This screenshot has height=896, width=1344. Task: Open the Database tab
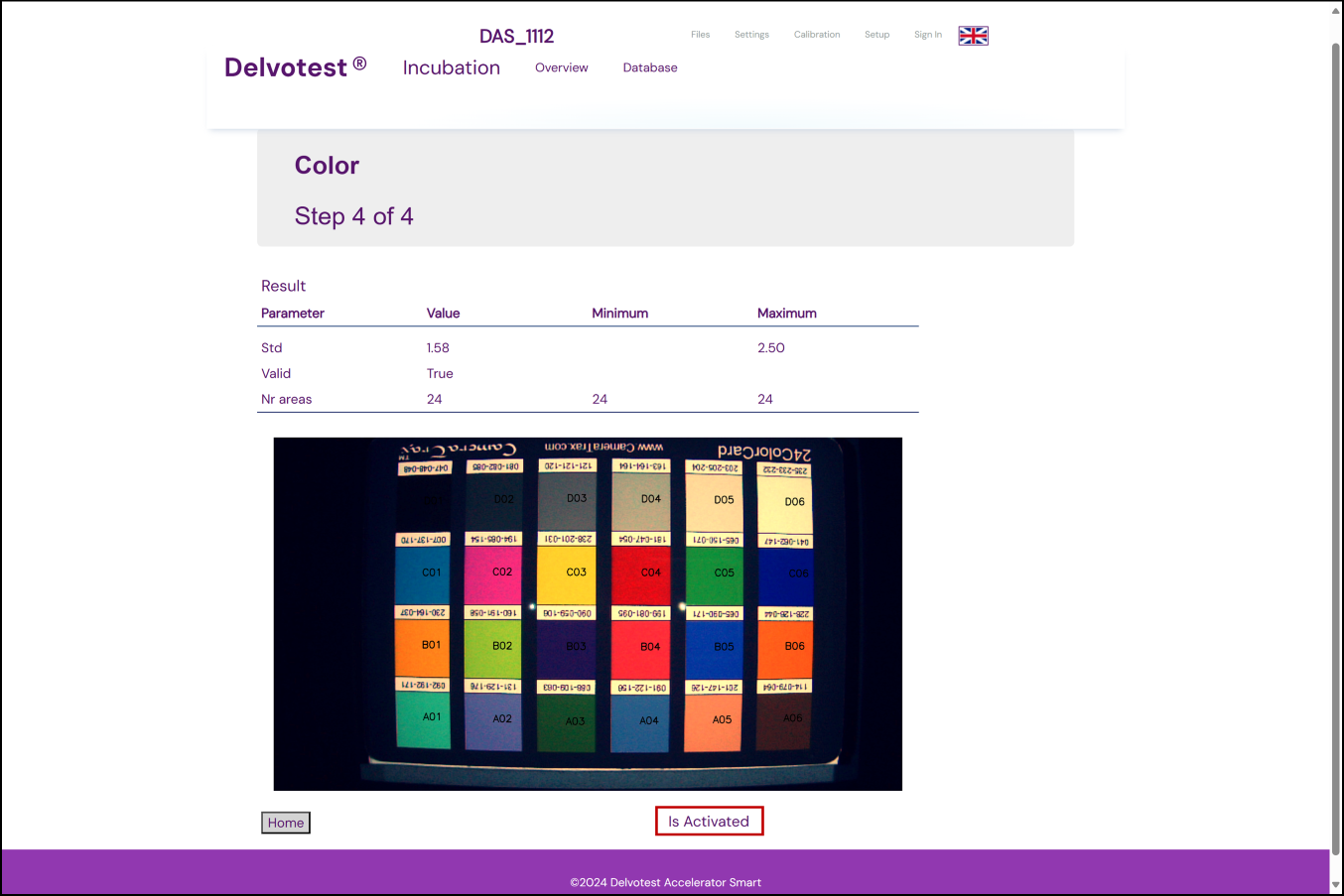(x=649, y=67)
